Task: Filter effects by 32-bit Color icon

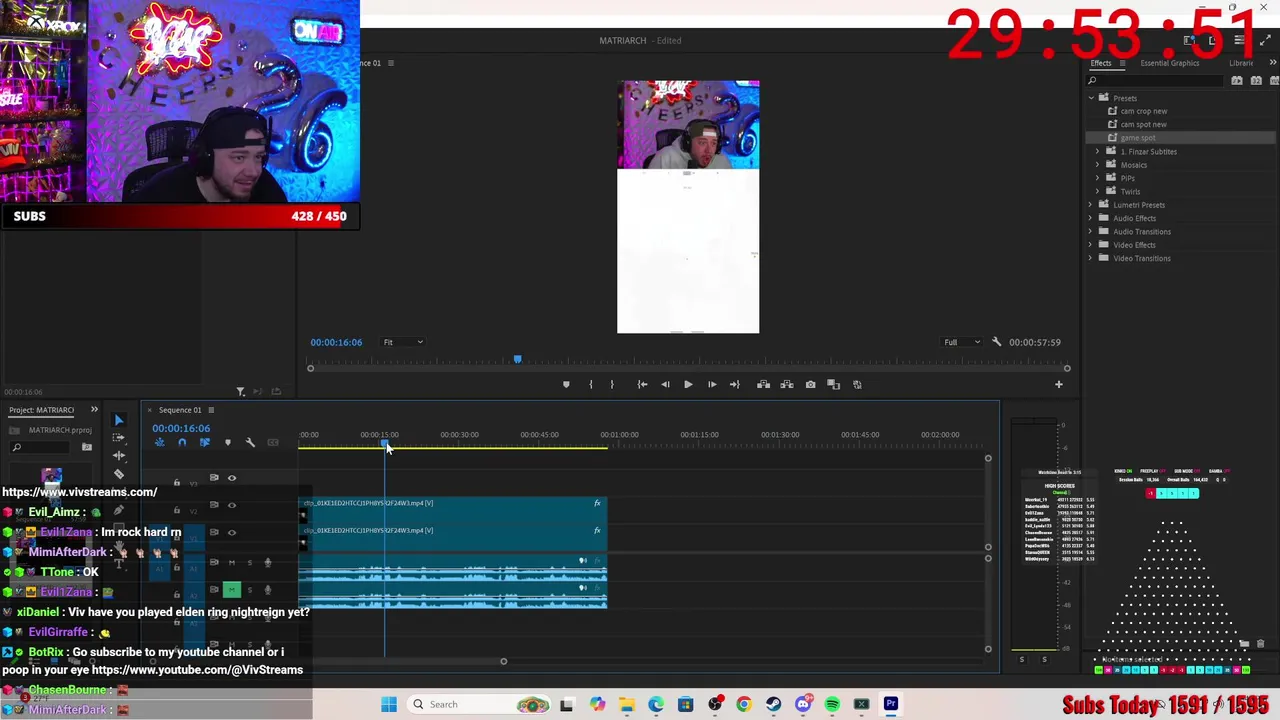Action: pyautogui.click(x=1254, y=81)
